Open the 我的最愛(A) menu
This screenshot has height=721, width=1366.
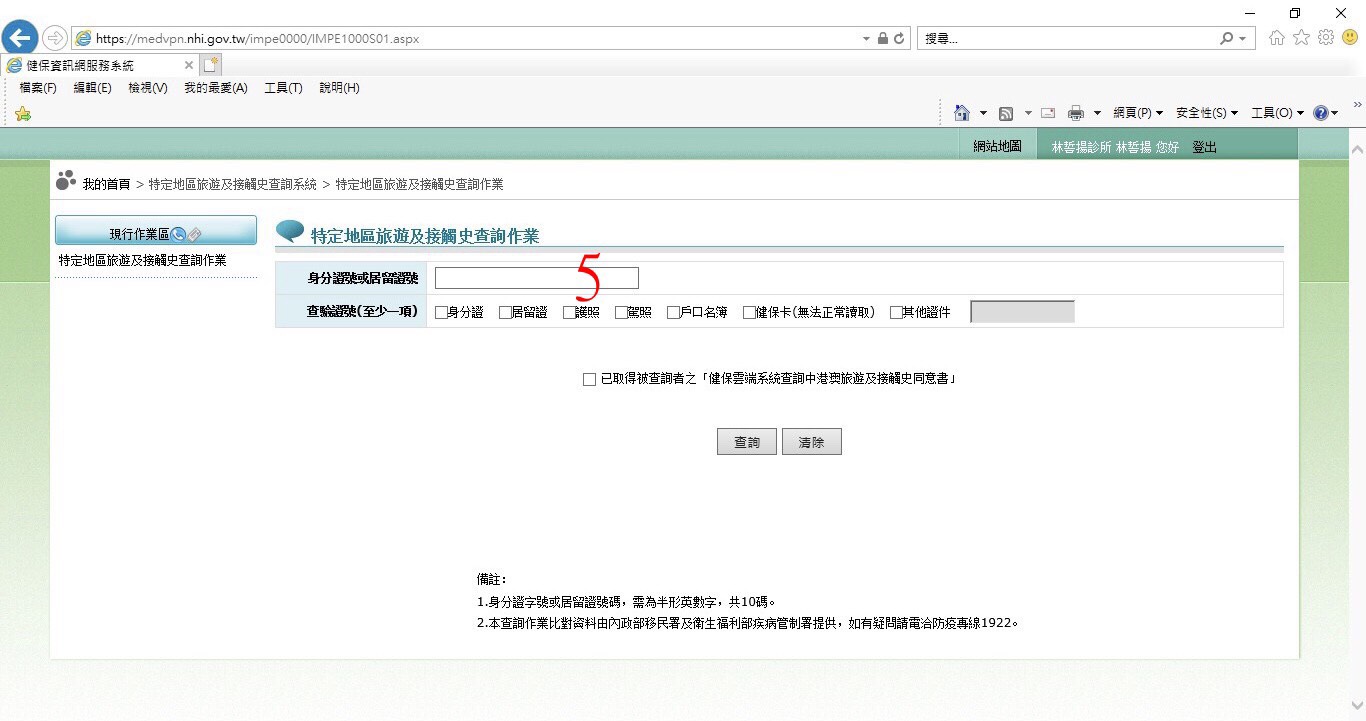[x=215, y=88]
